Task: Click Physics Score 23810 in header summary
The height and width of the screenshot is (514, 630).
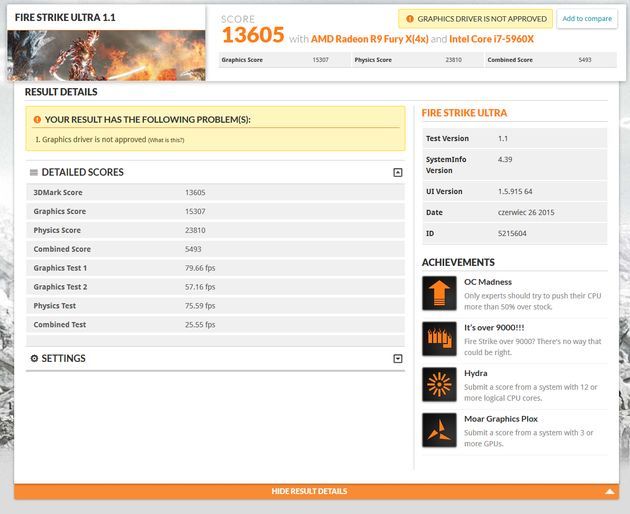Action: click(x=417, y=60)
